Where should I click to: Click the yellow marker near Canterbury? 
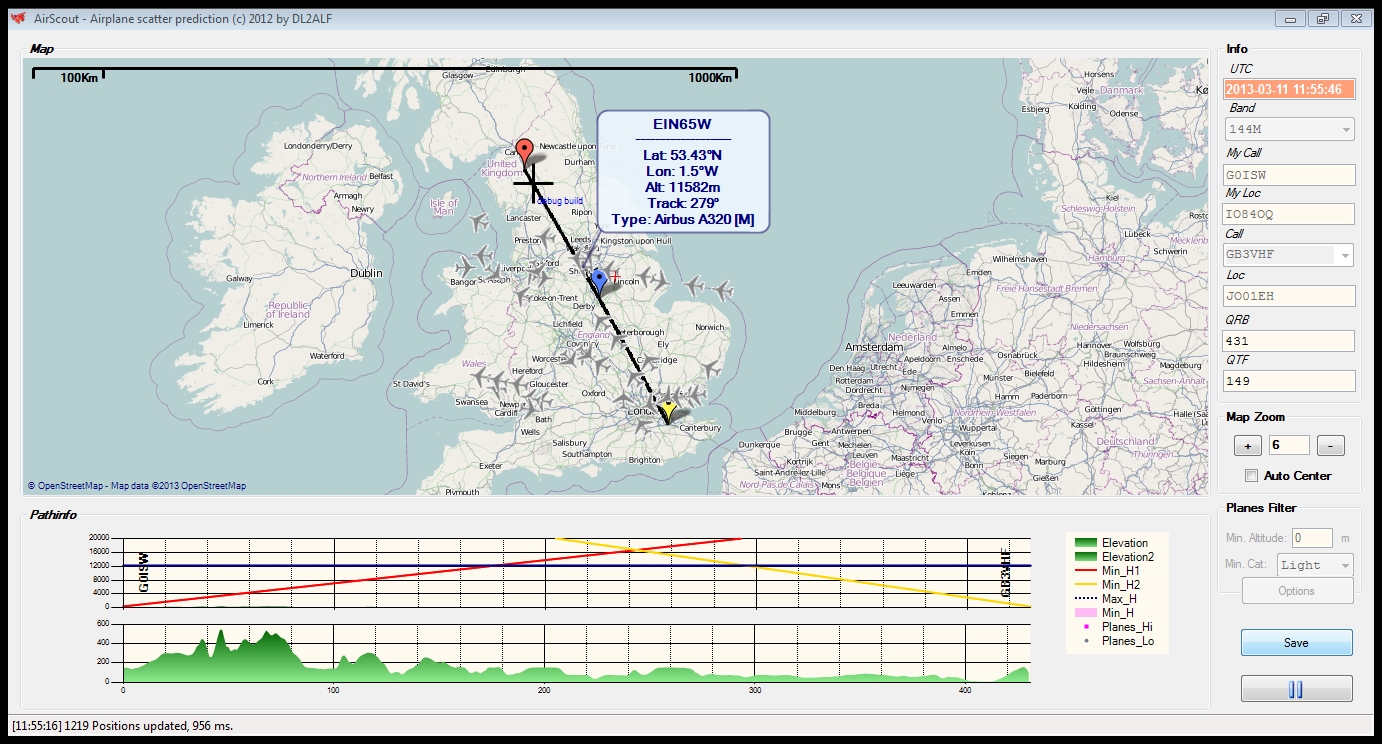pyautogui.click(x=667, y=411)
